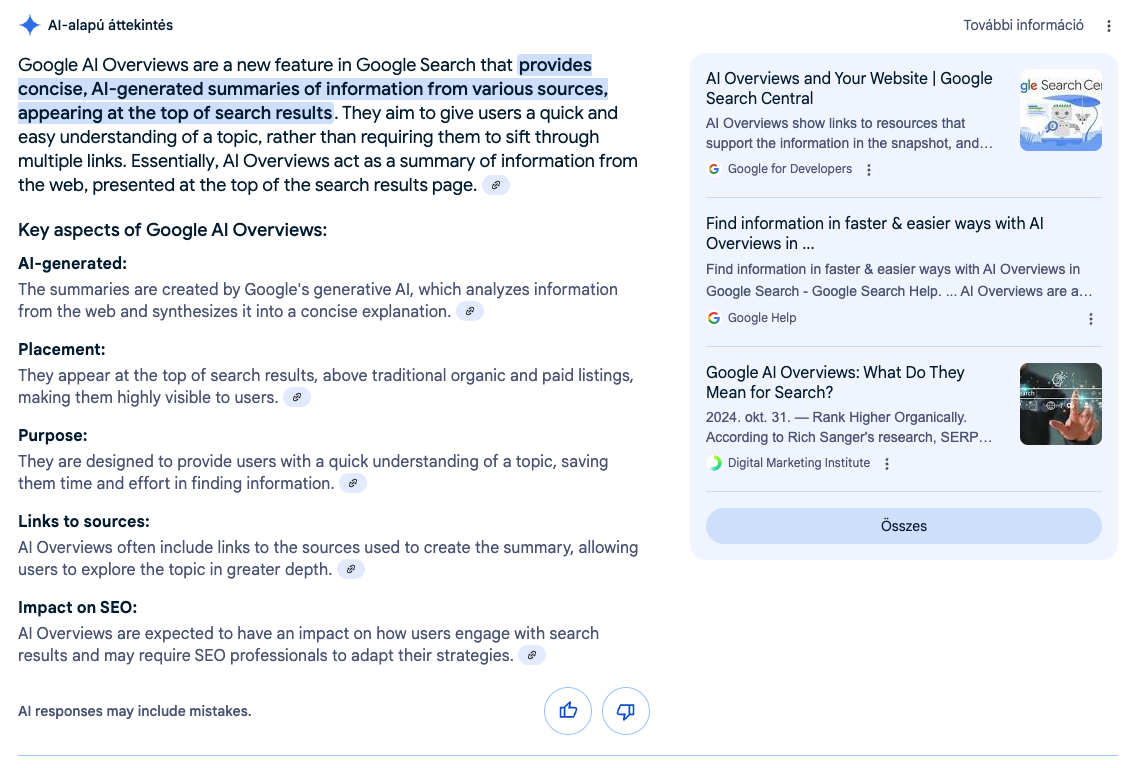1137x768 pixels.
Task: Click the link icon after Placement text
Action: click(297, 397)
